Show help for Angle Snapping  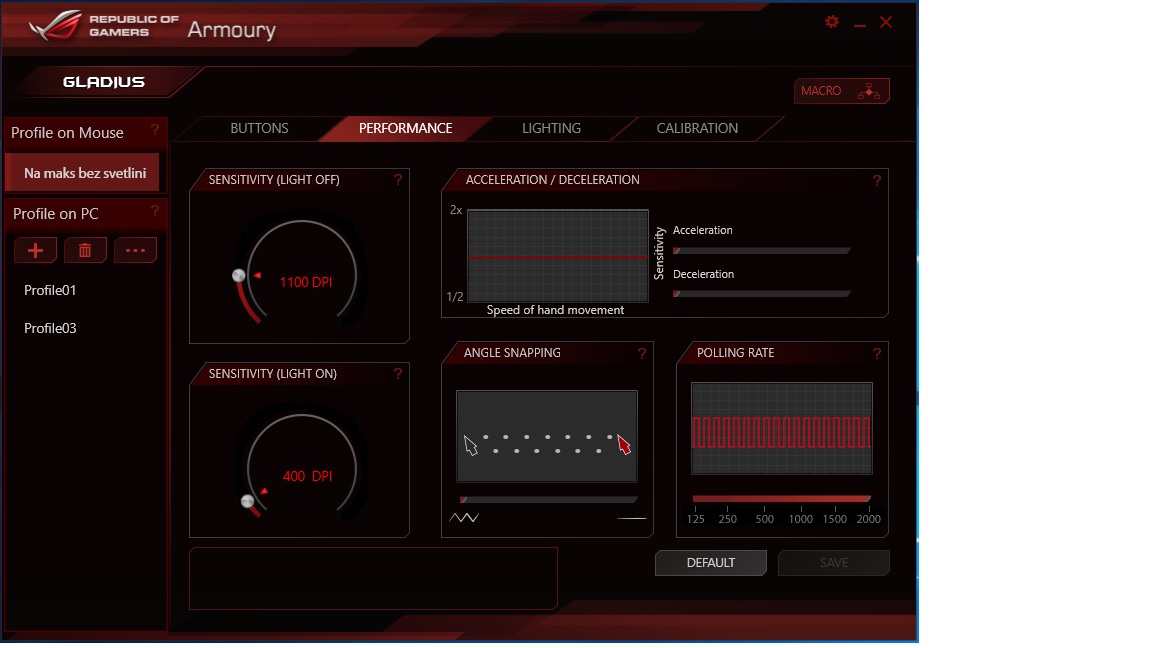(641, 353)
